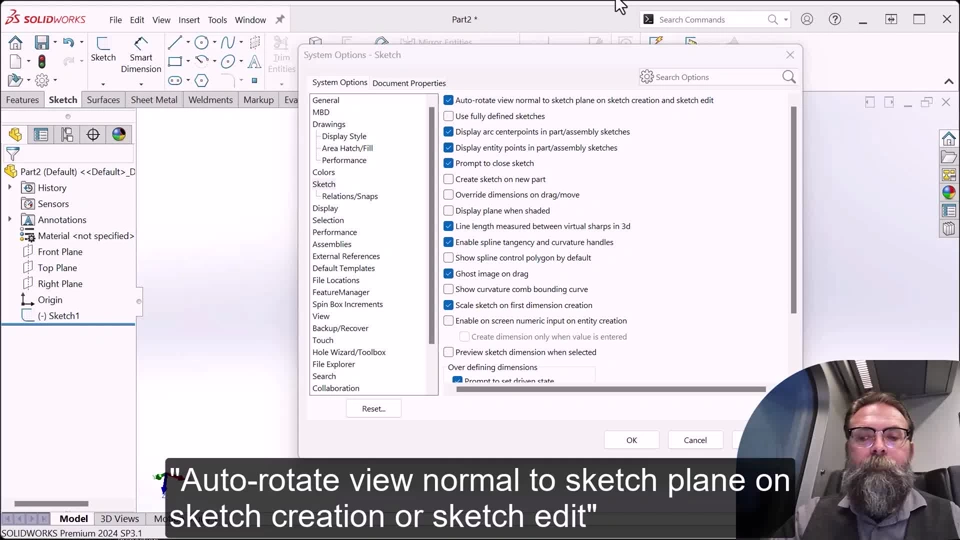Click the Rebuild traffic light icon
Image resolution: width=960 pixels, height=540 pixels.
coord(42,62)
